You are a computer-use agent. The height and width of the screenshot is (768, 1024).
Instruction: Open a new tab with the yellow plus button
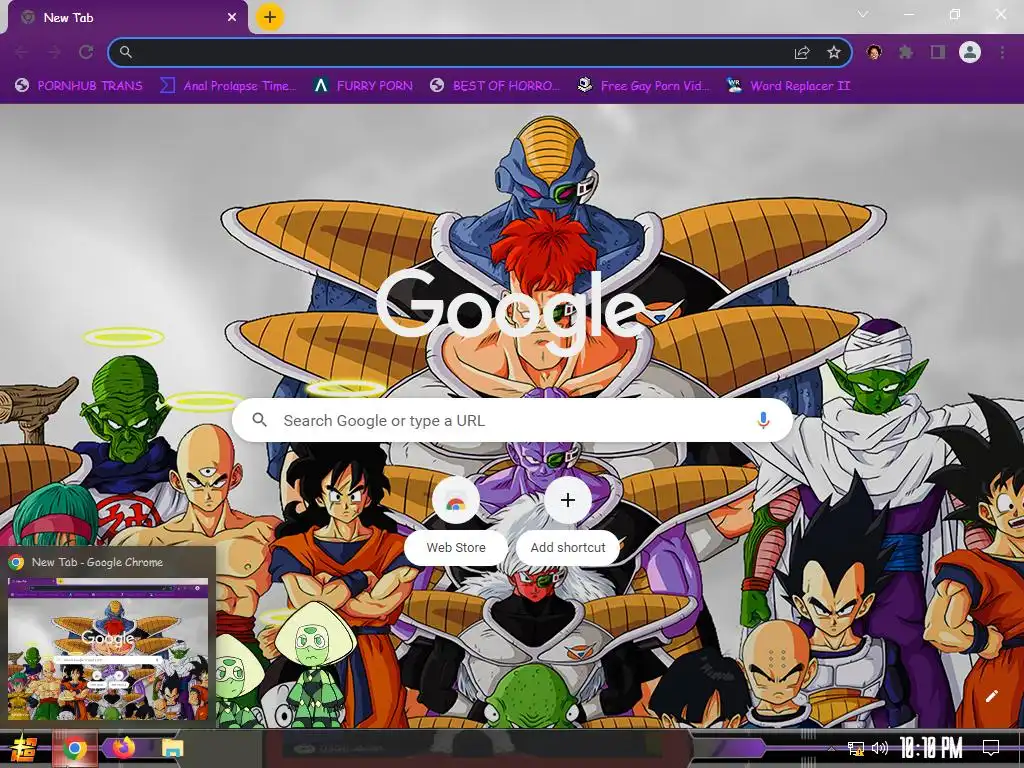point(270,17)
